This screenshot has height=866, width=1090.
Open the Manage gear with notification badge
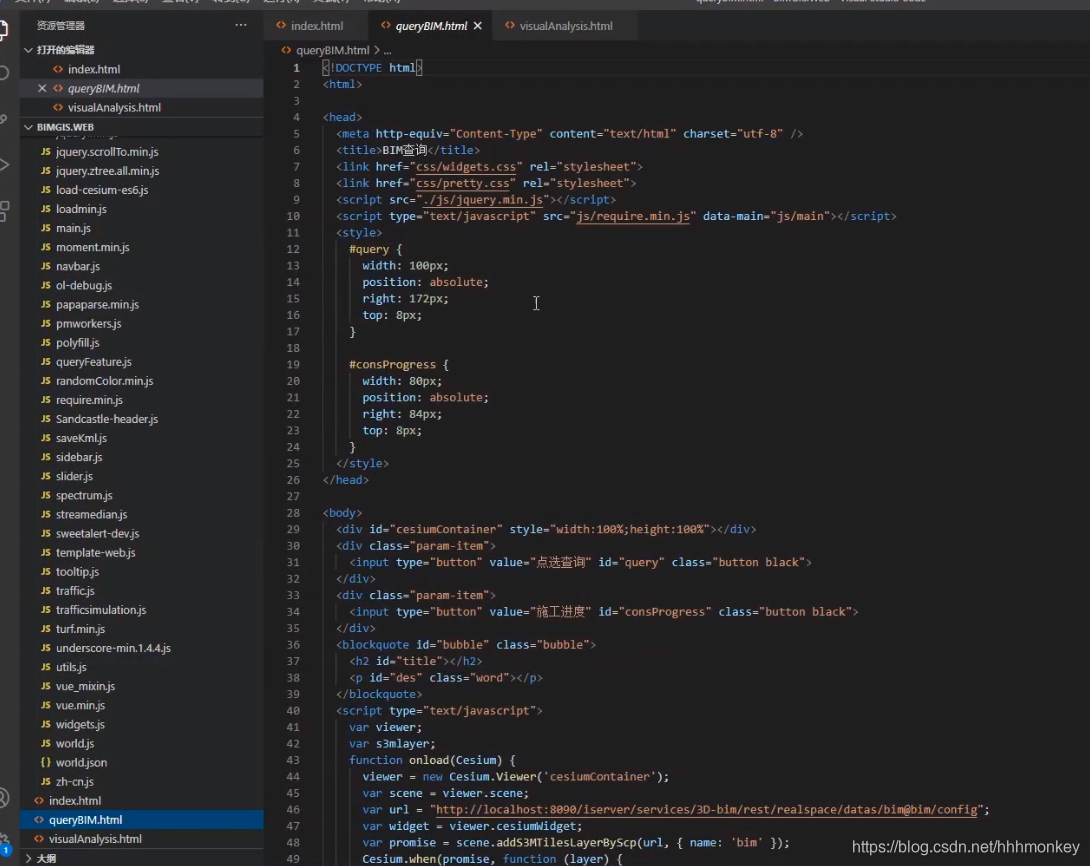(4, 843)
